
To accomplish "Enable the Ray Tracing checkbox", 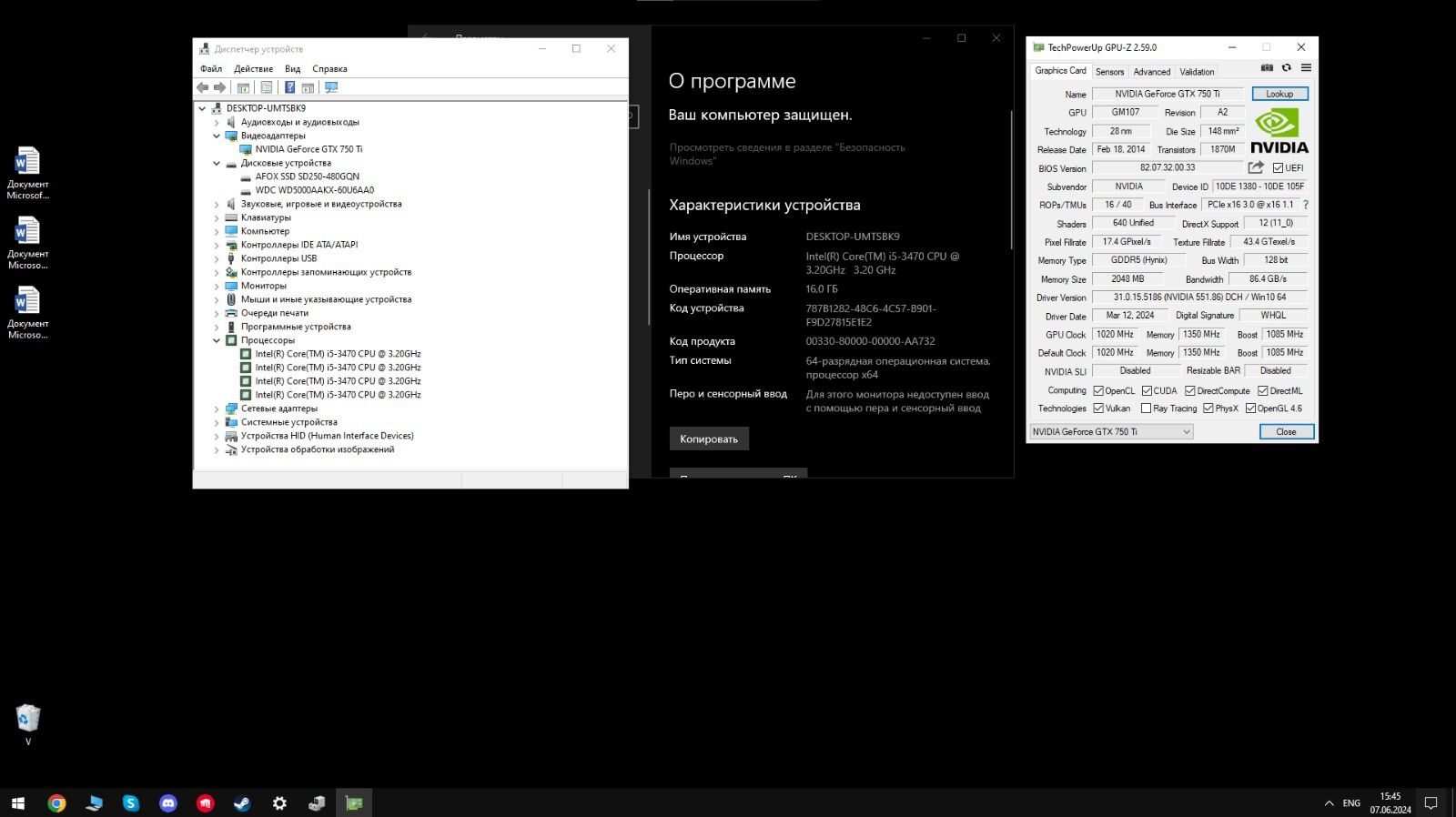I will point(1147,408).
